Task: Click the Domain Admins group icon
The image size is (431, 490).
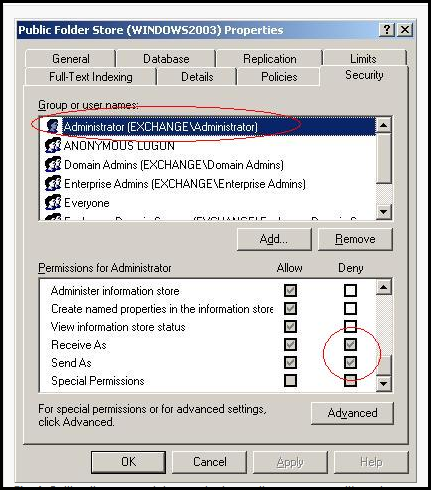Action: [53, 164]
